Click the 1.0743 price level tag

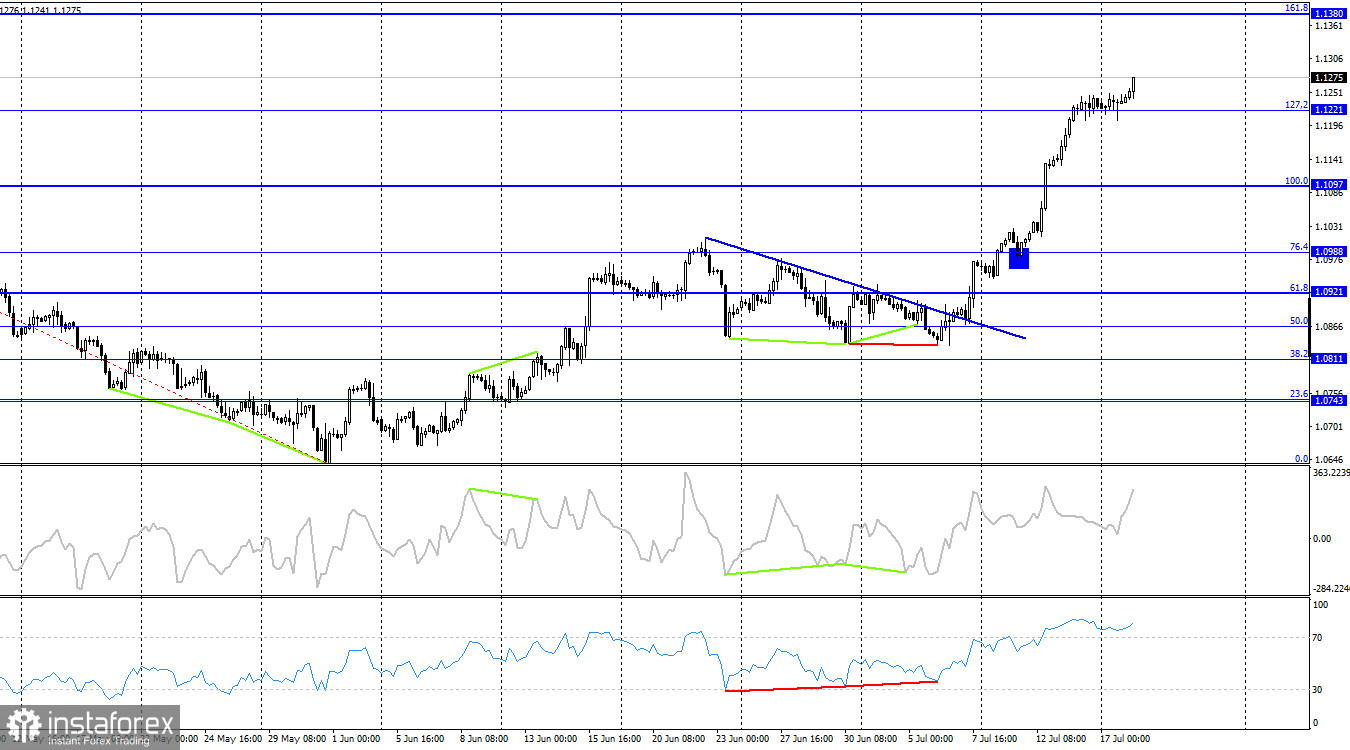point(1330,400)
